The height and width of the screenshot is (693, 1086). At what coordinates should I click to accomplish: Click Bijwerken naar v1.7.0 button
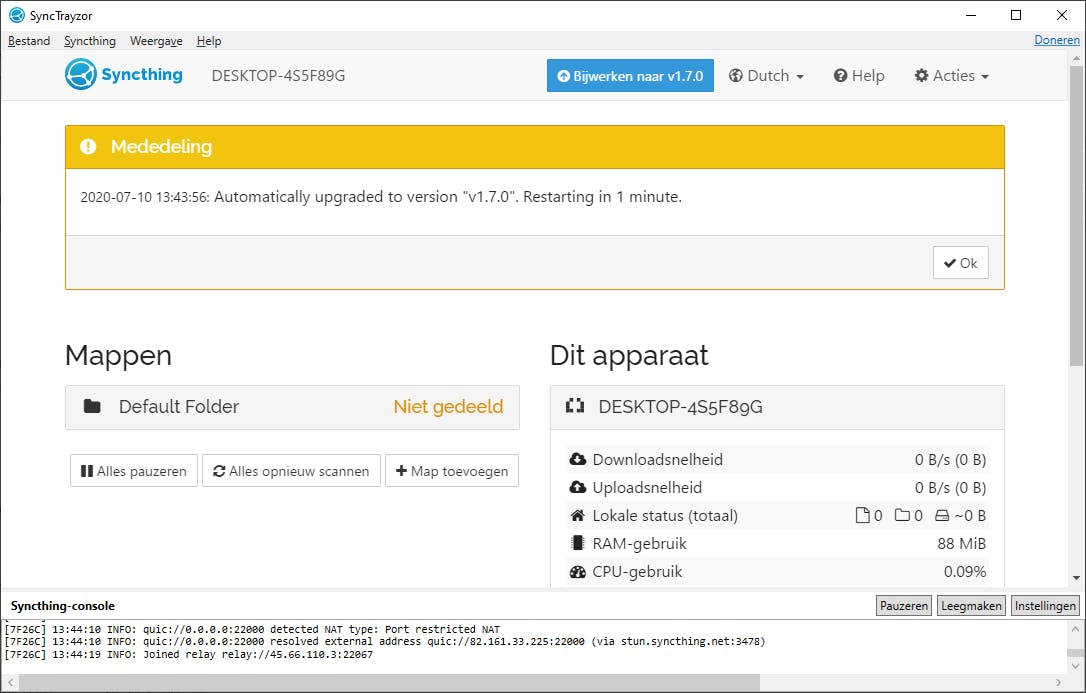pyautogui.click(x=630, y=75)
